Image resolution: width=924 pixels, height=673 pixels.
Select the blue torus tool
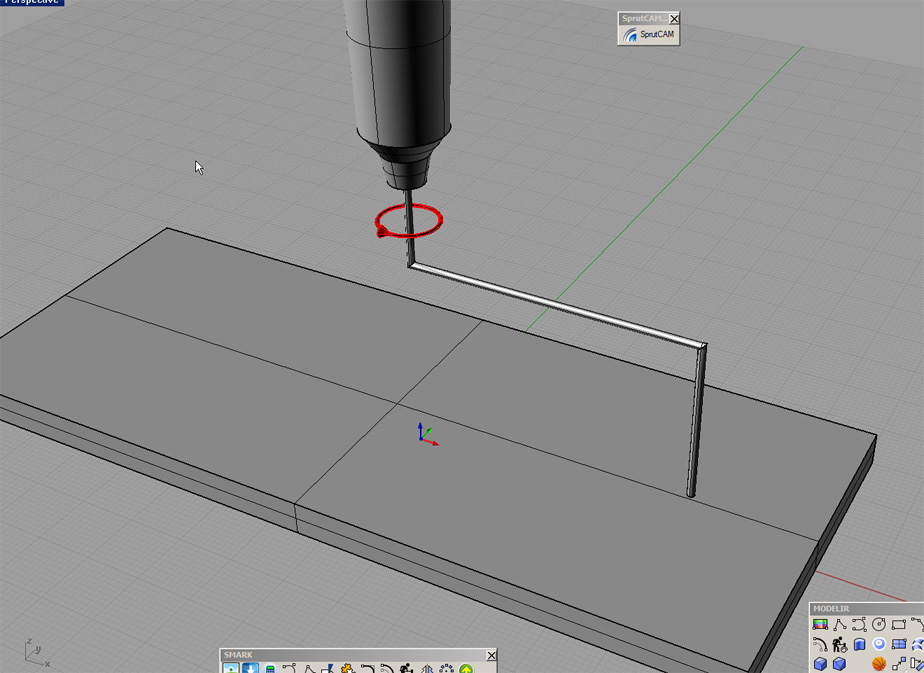(x=879, y=645)
